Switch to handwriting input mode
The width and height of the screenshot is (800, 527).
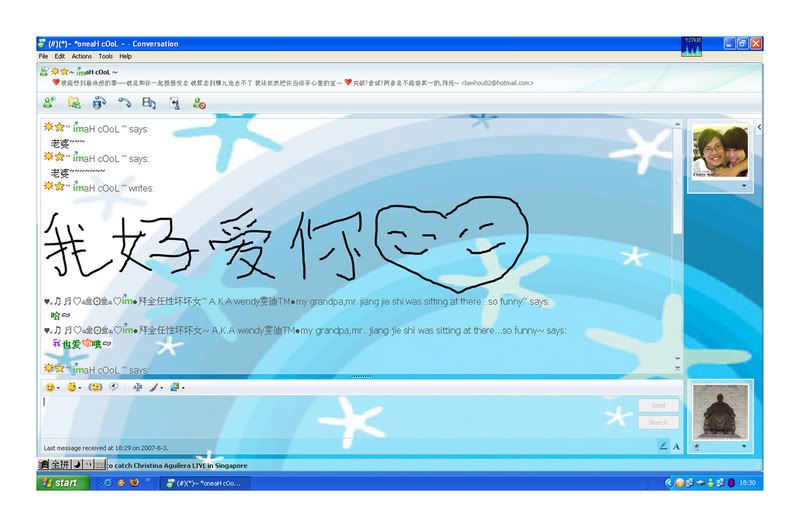tap(662, 446)
